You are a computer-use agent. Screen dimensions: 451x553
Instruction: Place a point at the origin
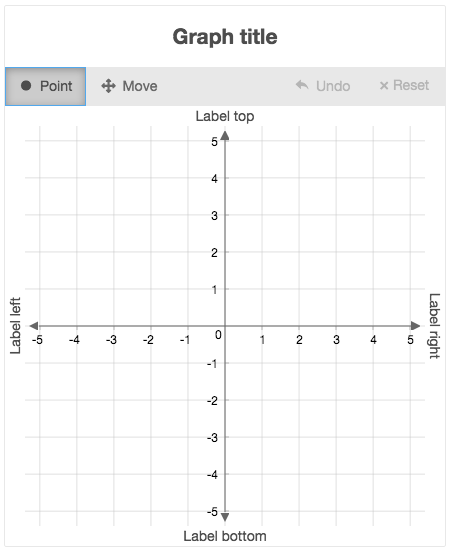pyautogui.click(x=225, y=326)
